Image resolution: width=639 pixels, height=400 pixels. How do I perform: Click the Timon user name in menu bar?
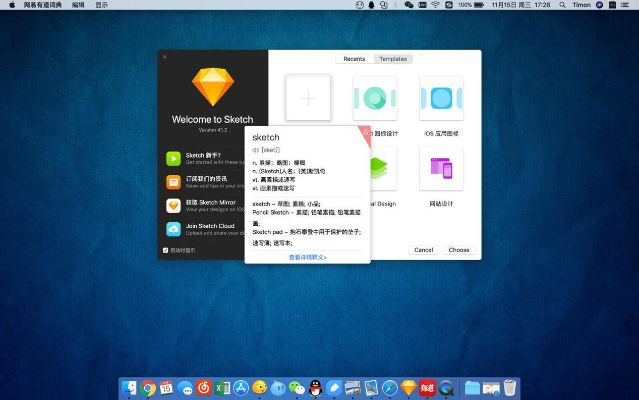point(581,5)
